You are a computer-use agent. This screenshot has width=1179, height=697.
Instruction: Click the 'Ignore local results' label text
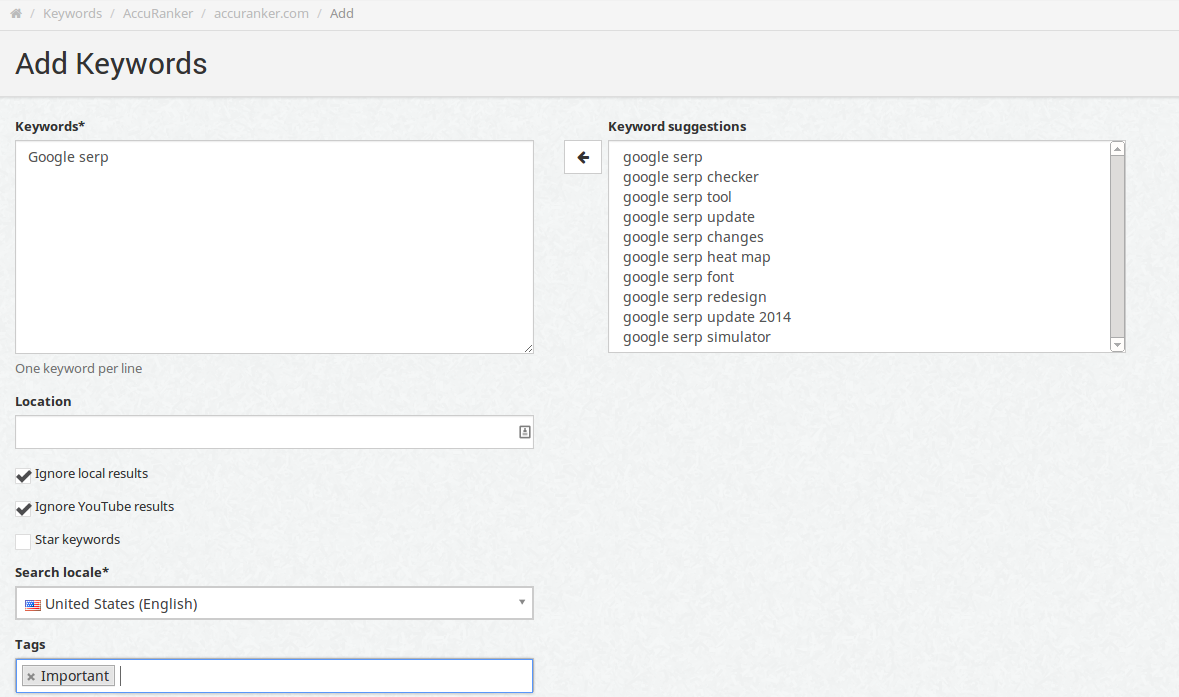91,474
